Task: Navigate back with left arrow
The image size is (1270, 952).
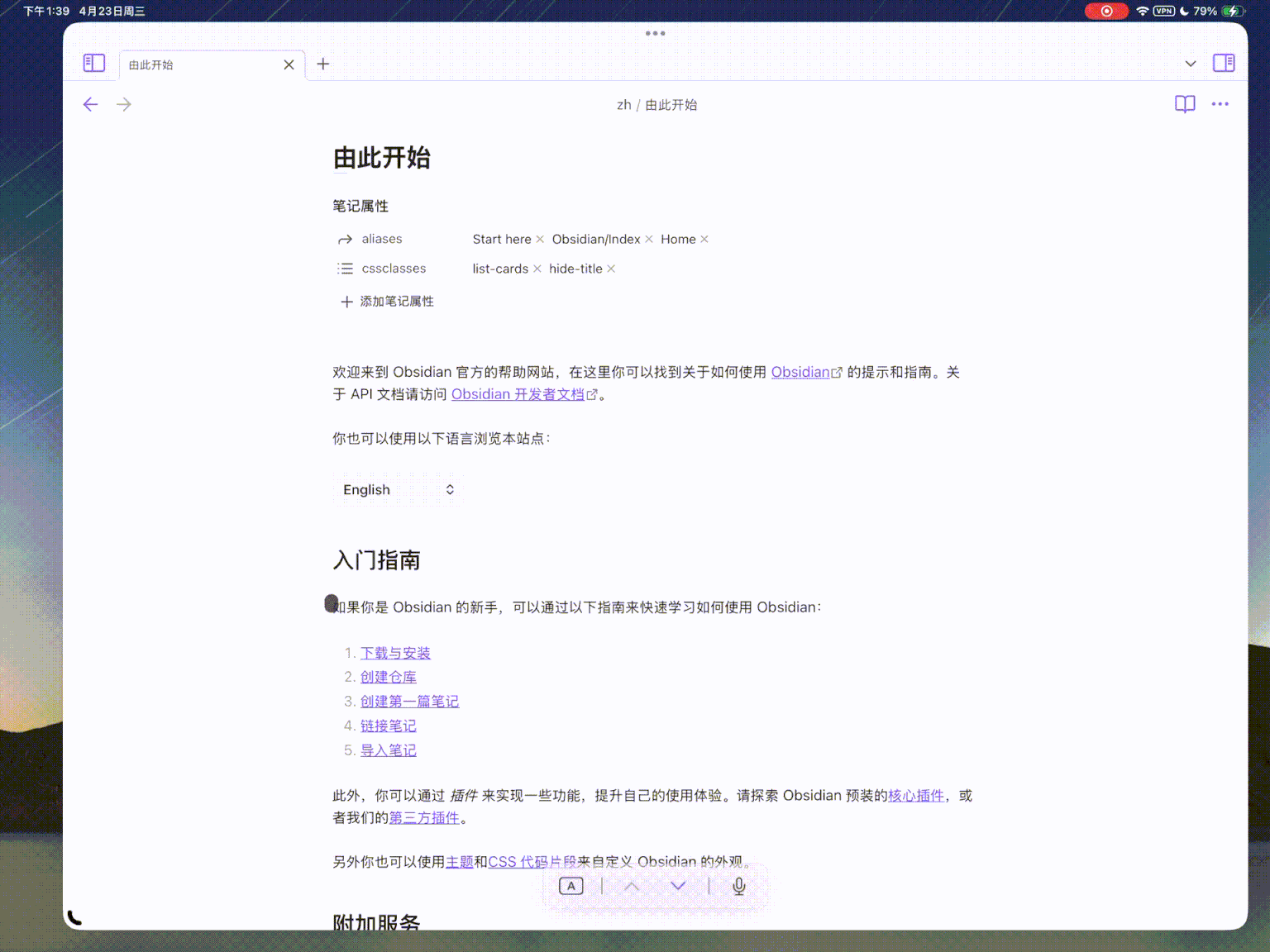Action: (x=91, y=104)
